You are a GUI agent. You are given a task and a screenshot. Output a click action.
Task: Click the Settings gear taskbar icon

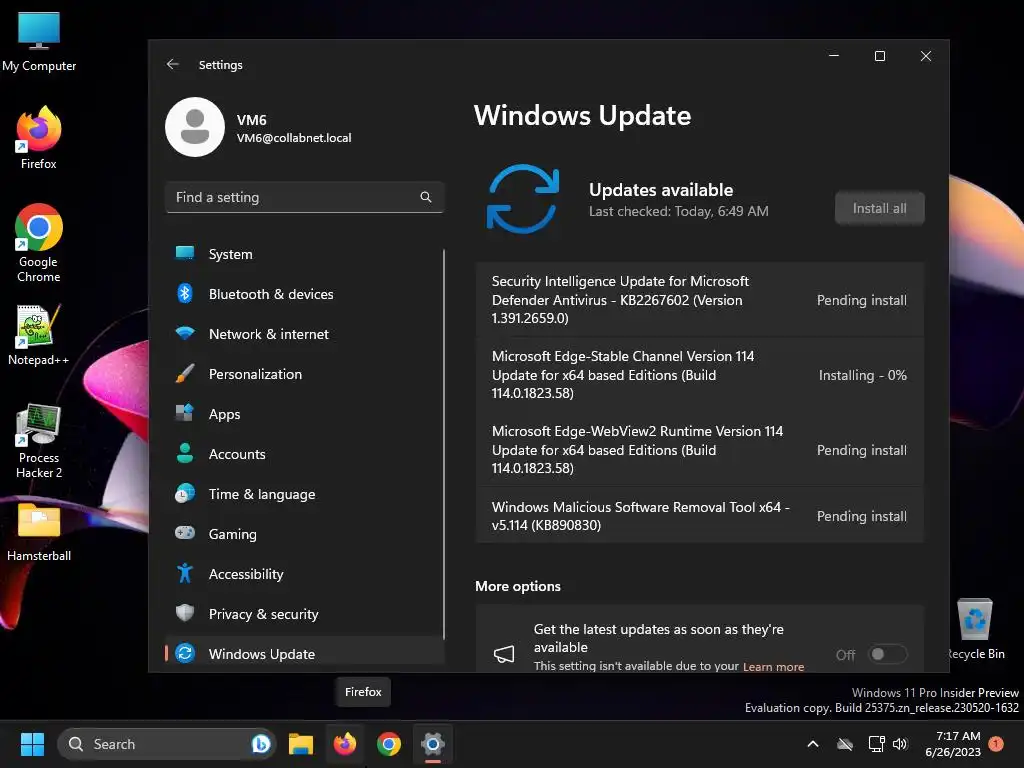(x=432, y=744)
